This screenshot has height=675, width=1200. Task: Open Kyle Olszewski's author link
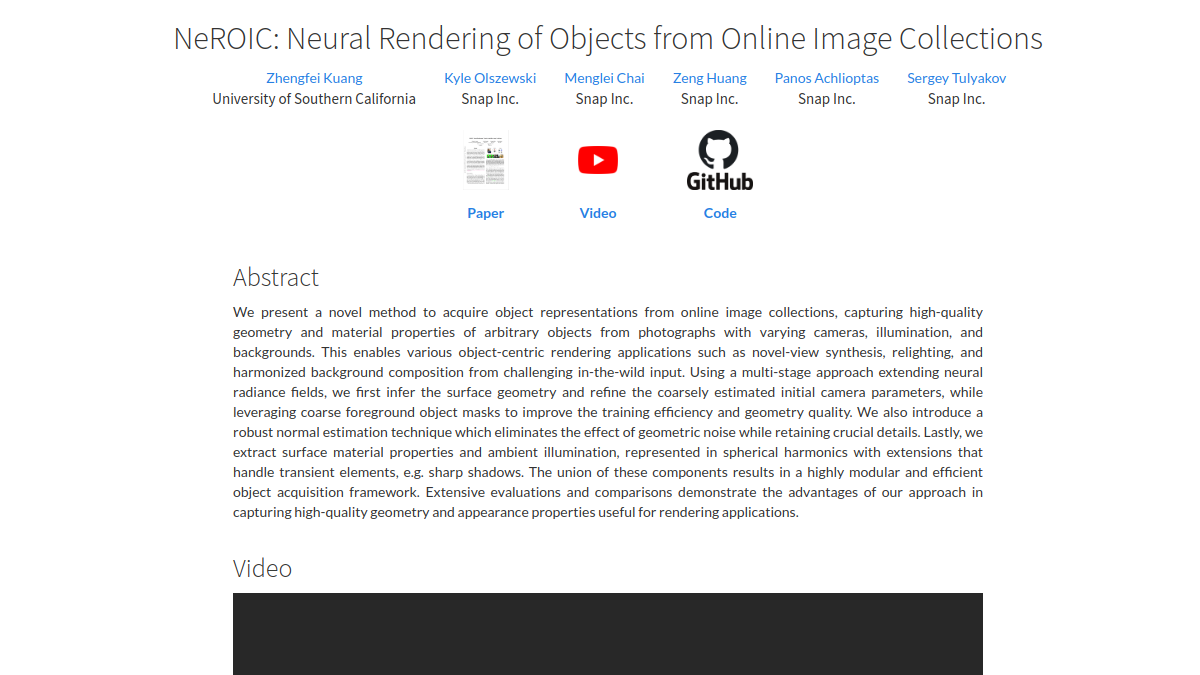coord(490,78)
